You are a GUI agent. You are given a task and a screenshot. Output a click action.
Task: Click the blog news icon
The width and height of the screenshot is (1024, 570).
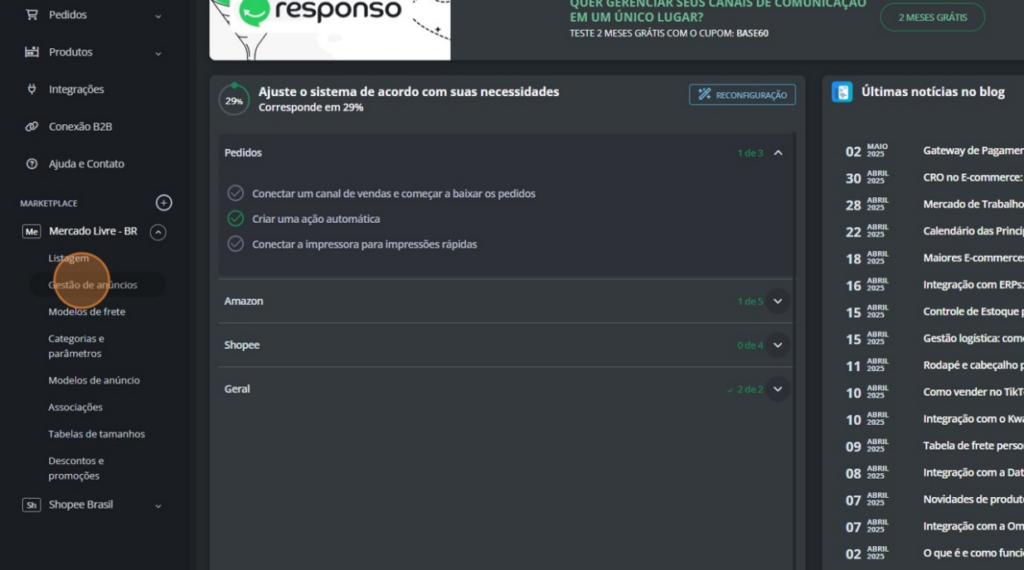842,92
